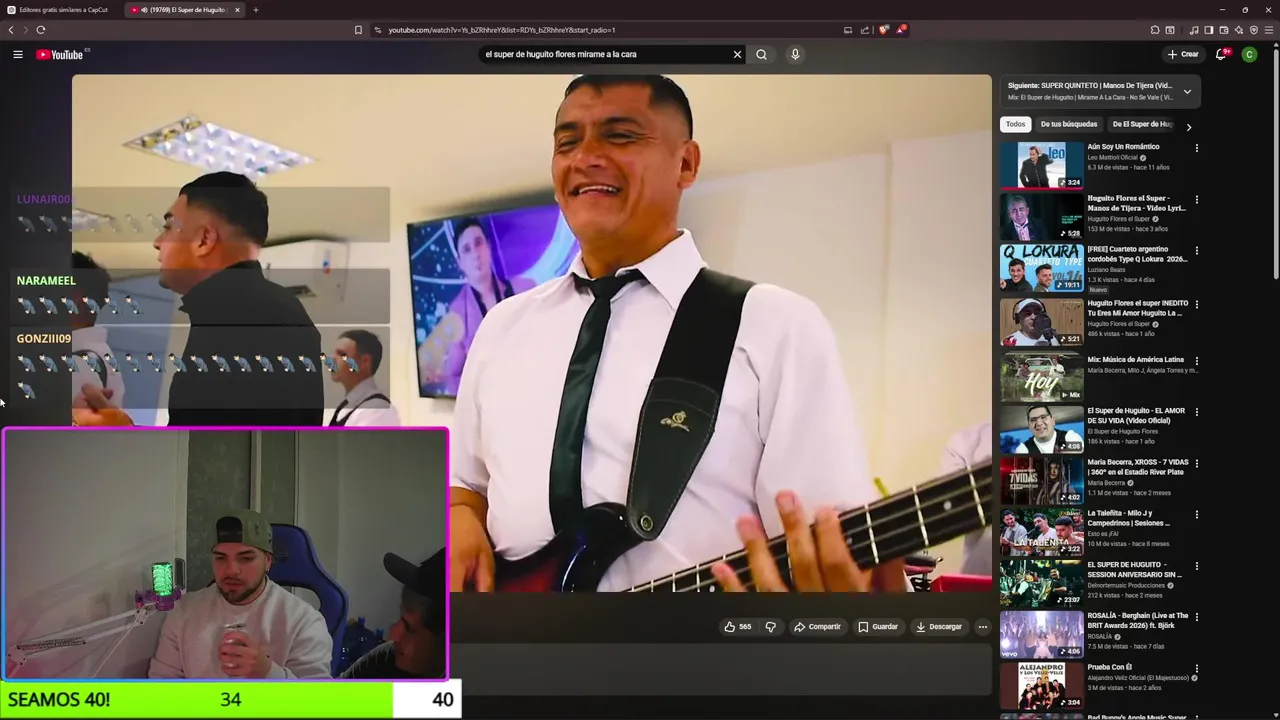The image size is (1280, 720).
Task: Click the Crear button
Action: tap(1182, 54)
